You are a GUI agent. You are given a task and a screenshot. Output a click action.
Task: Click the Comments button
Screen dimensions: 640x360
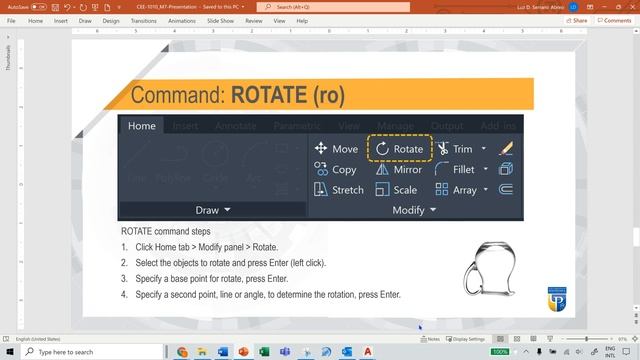point(614,20)
